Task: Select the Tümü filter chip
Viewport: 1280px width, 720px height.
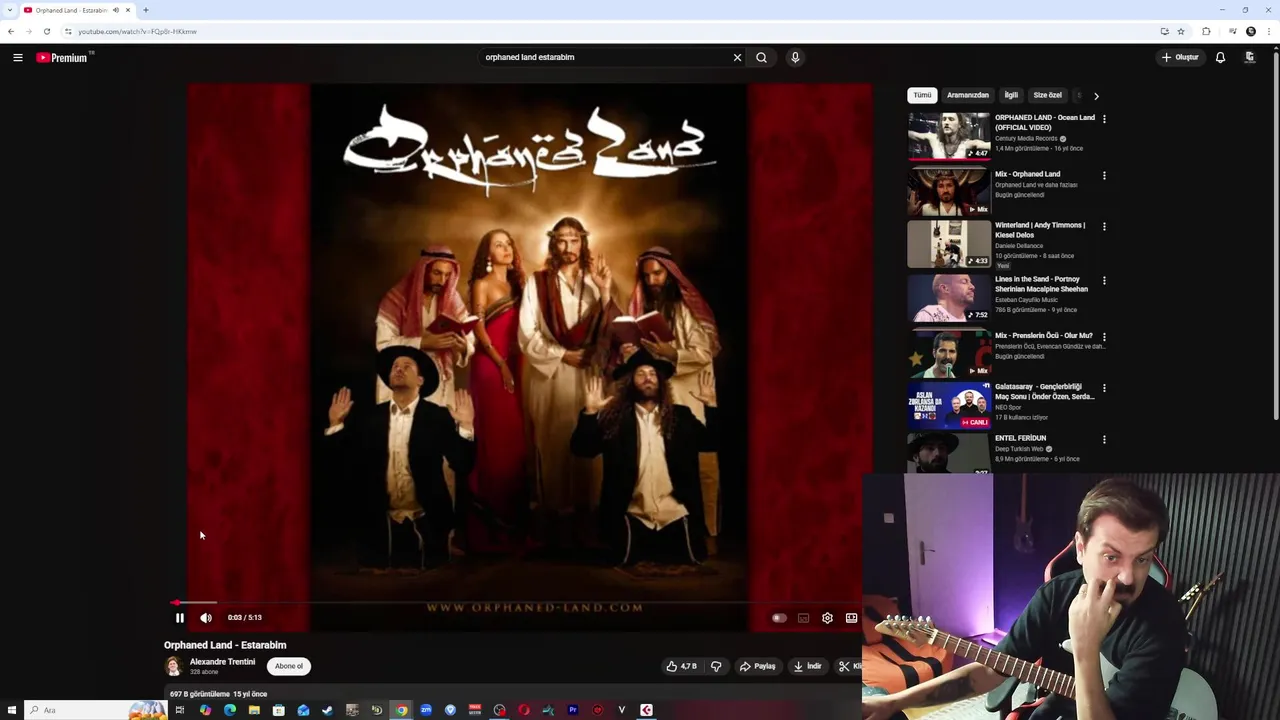Action: [922, 95]
